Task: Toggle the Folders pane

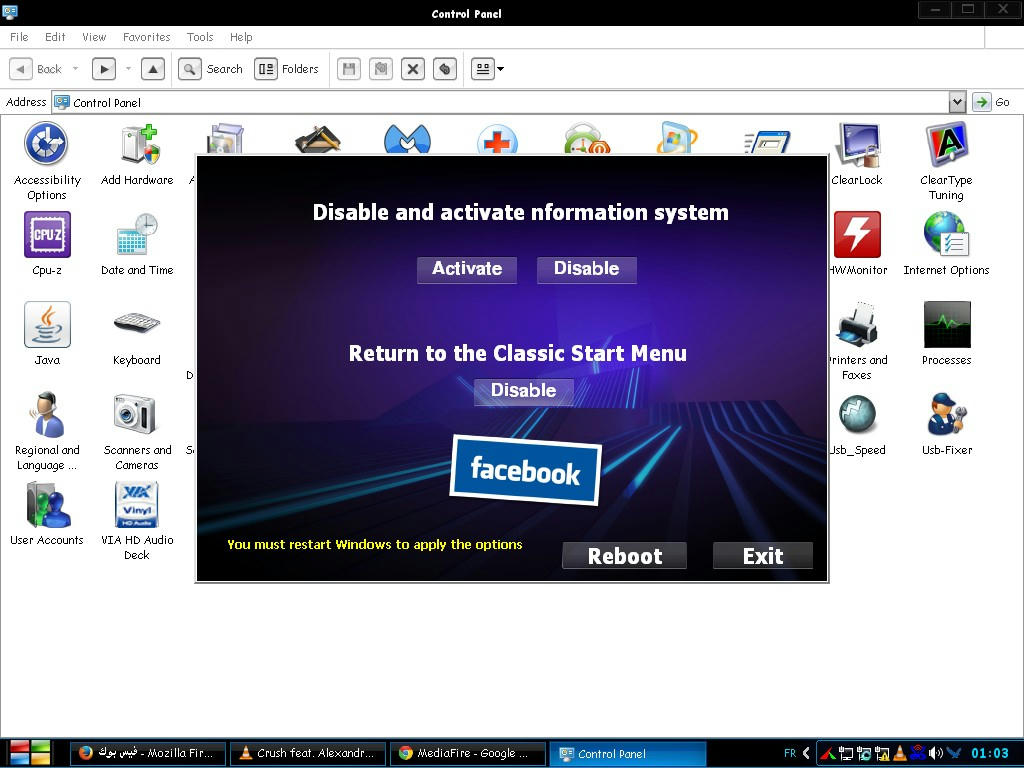Action: click(287, 69)
